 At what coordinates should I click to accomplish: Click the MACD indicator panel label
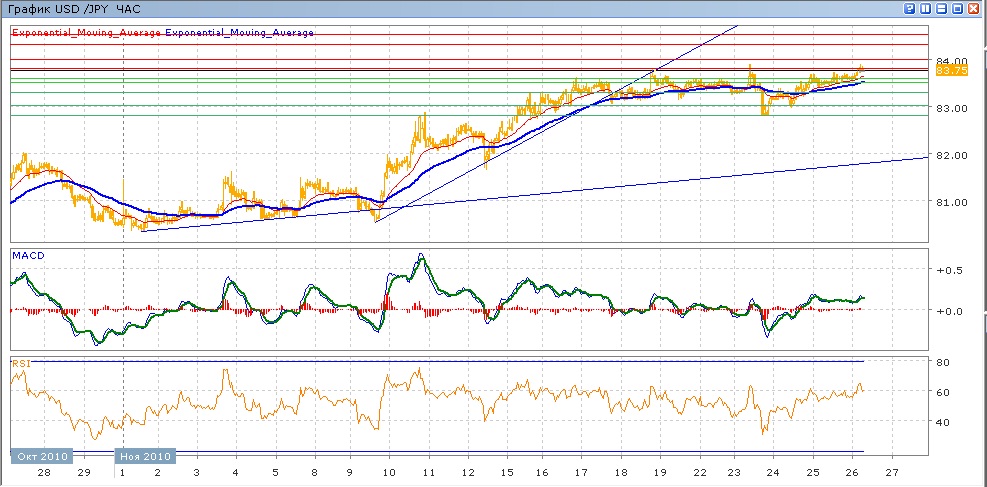pos(28,256)
